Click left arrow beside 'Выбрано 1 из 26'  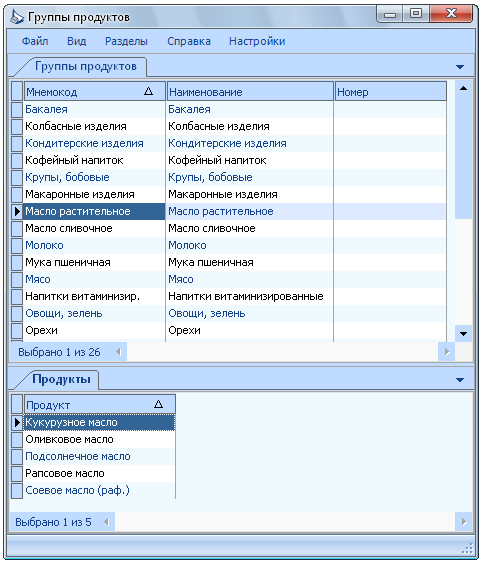[119, 352]
